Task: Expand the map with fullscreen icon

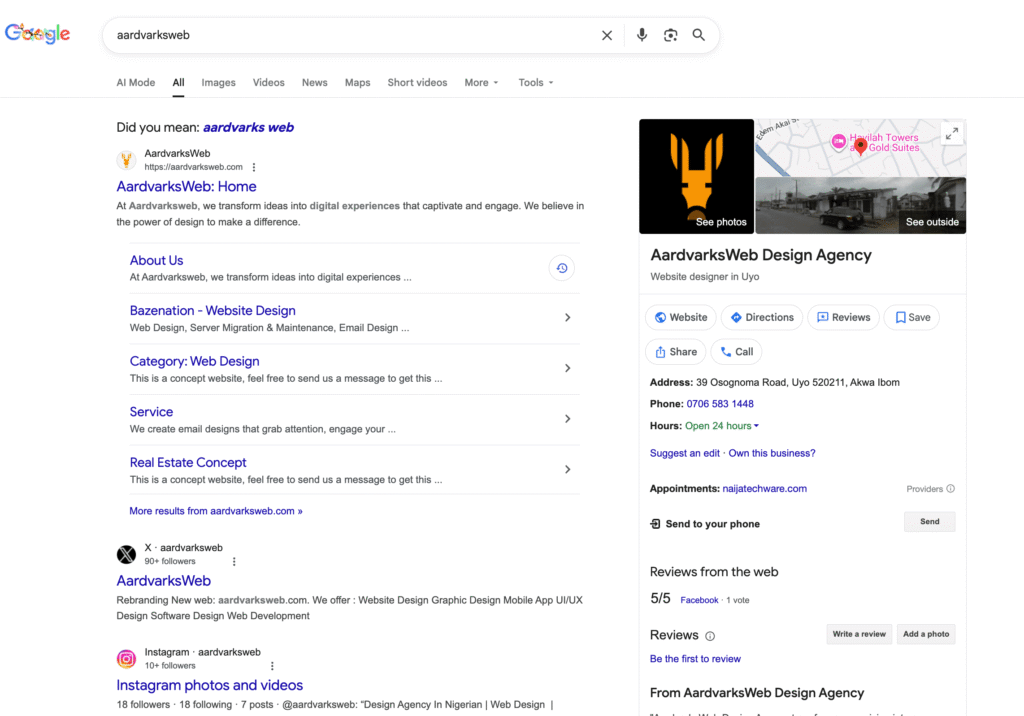Action: [x=952, y=134]
